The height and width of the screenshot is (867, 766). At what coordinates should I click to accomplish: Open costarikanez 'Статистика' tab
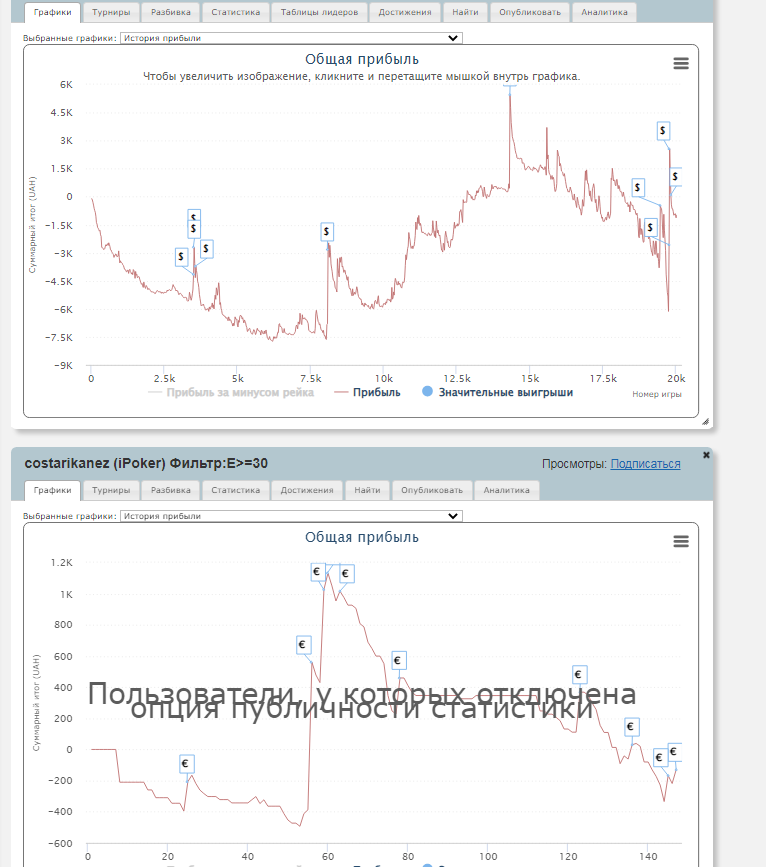tap(236, 490)
